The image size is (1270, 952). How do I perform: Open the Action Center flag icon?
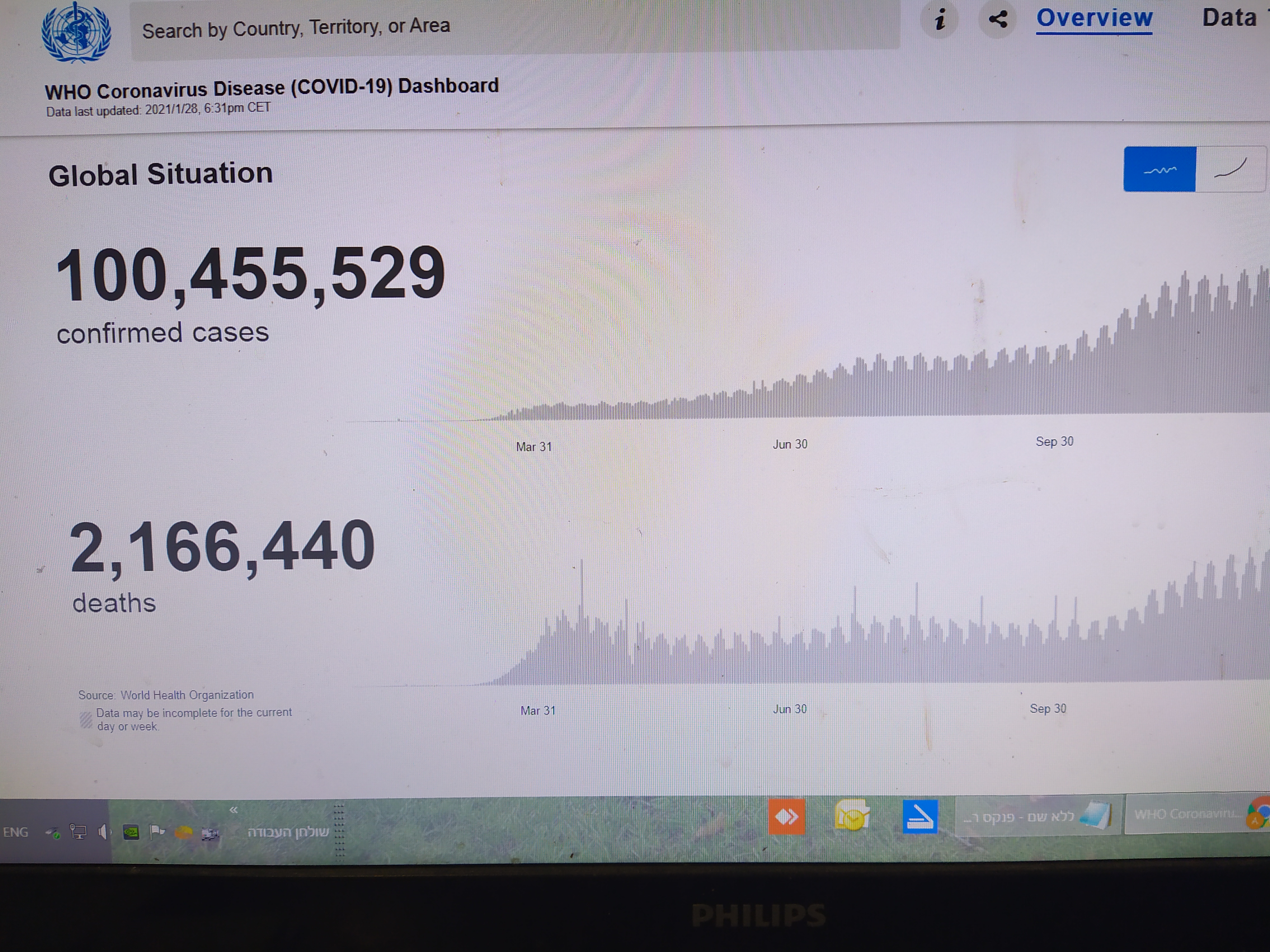pyautogui.click(x=157, y=831)
